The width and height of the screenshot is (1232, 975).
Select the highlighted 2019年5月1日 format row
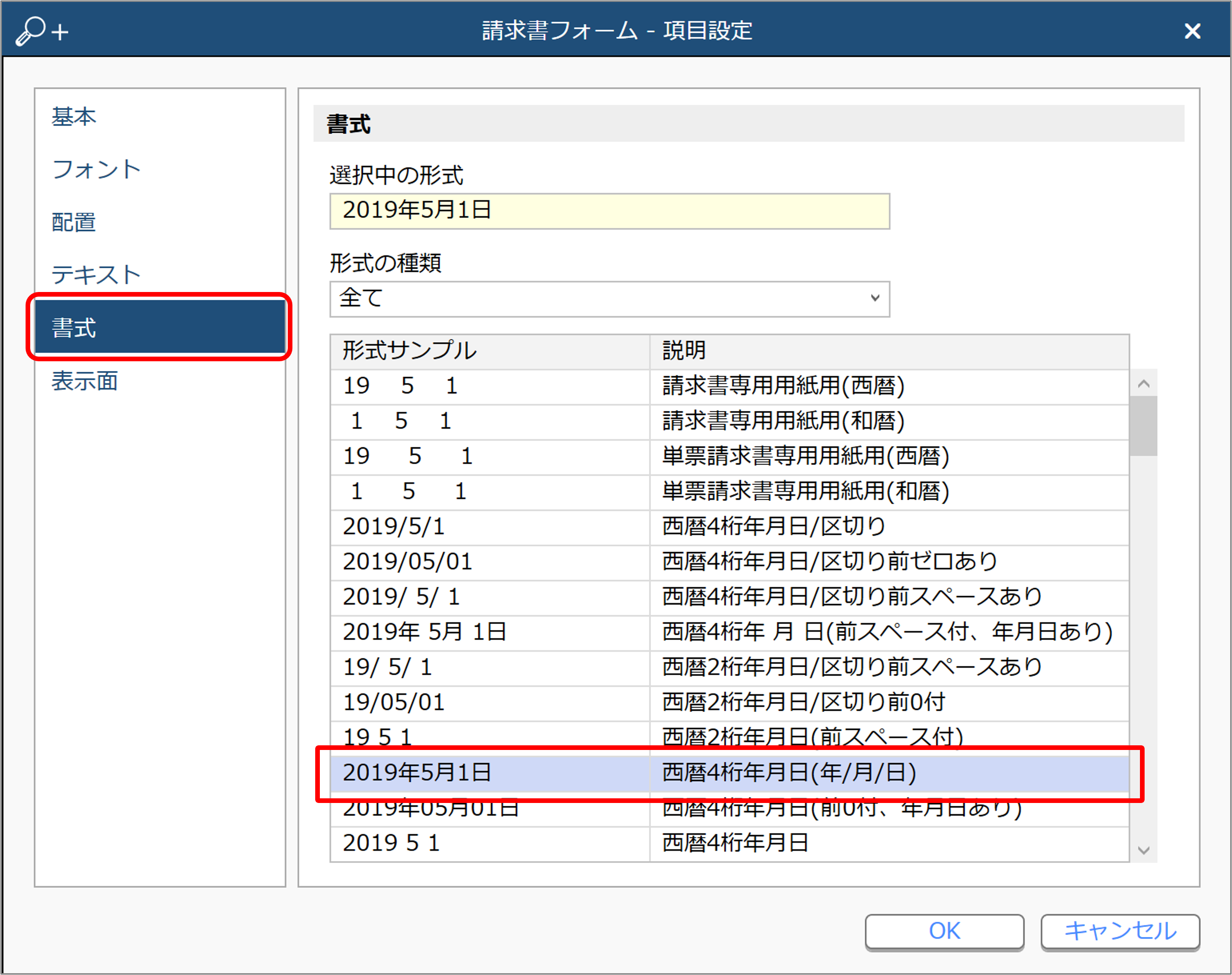pyautogui.click(x=729, y=774)
